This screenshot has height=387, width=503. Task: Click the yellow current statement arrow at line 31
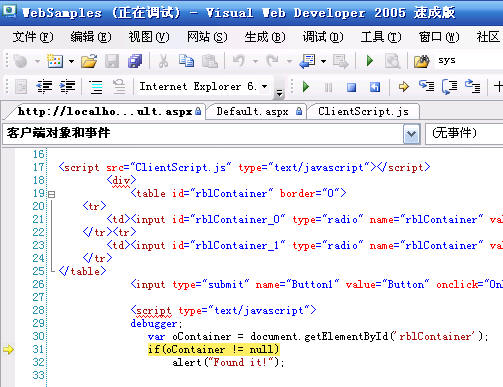point(8,349)
